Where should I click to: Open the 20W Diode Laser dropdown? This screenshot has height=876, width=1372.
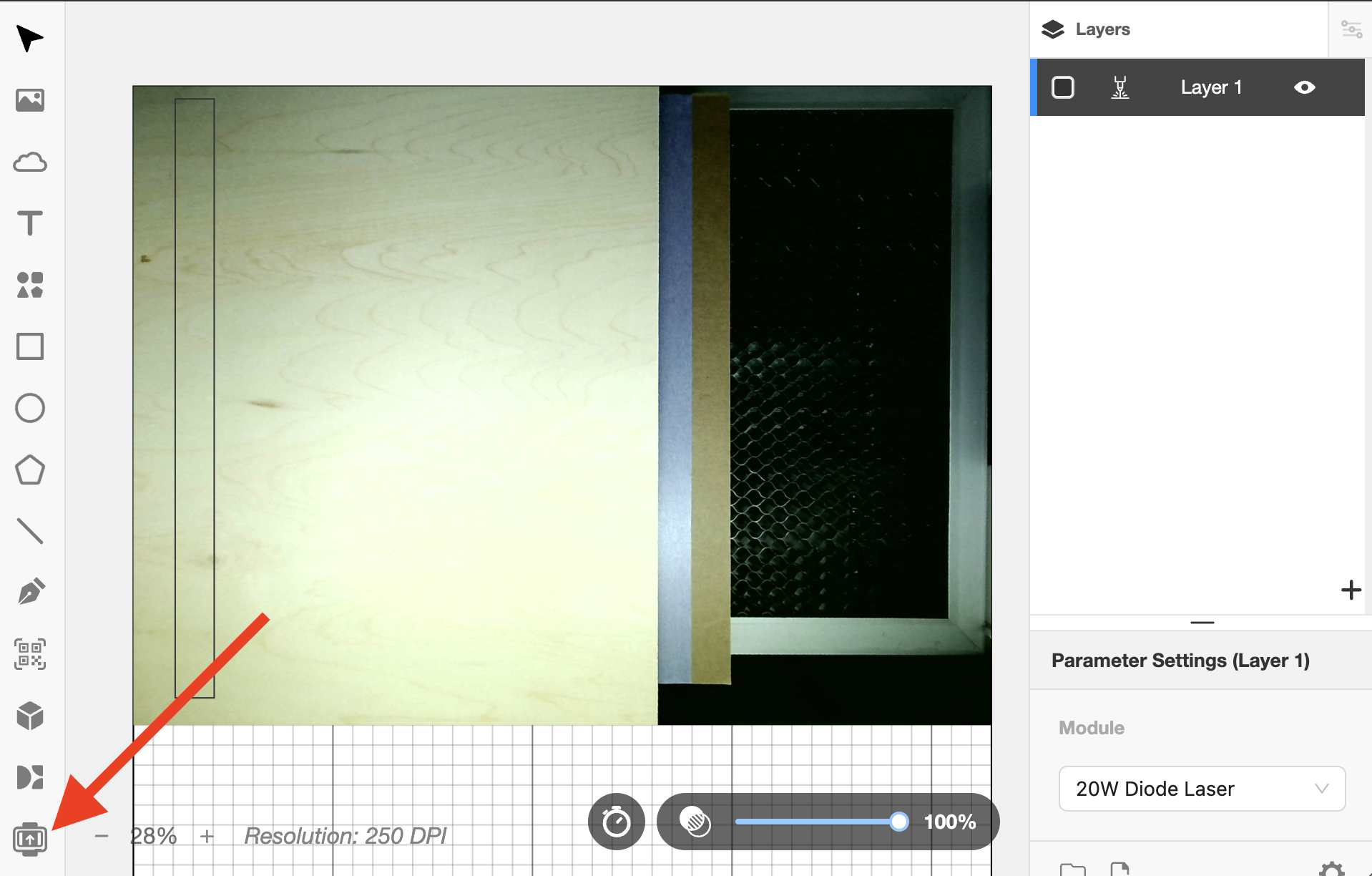click(x=1202, y=789)
